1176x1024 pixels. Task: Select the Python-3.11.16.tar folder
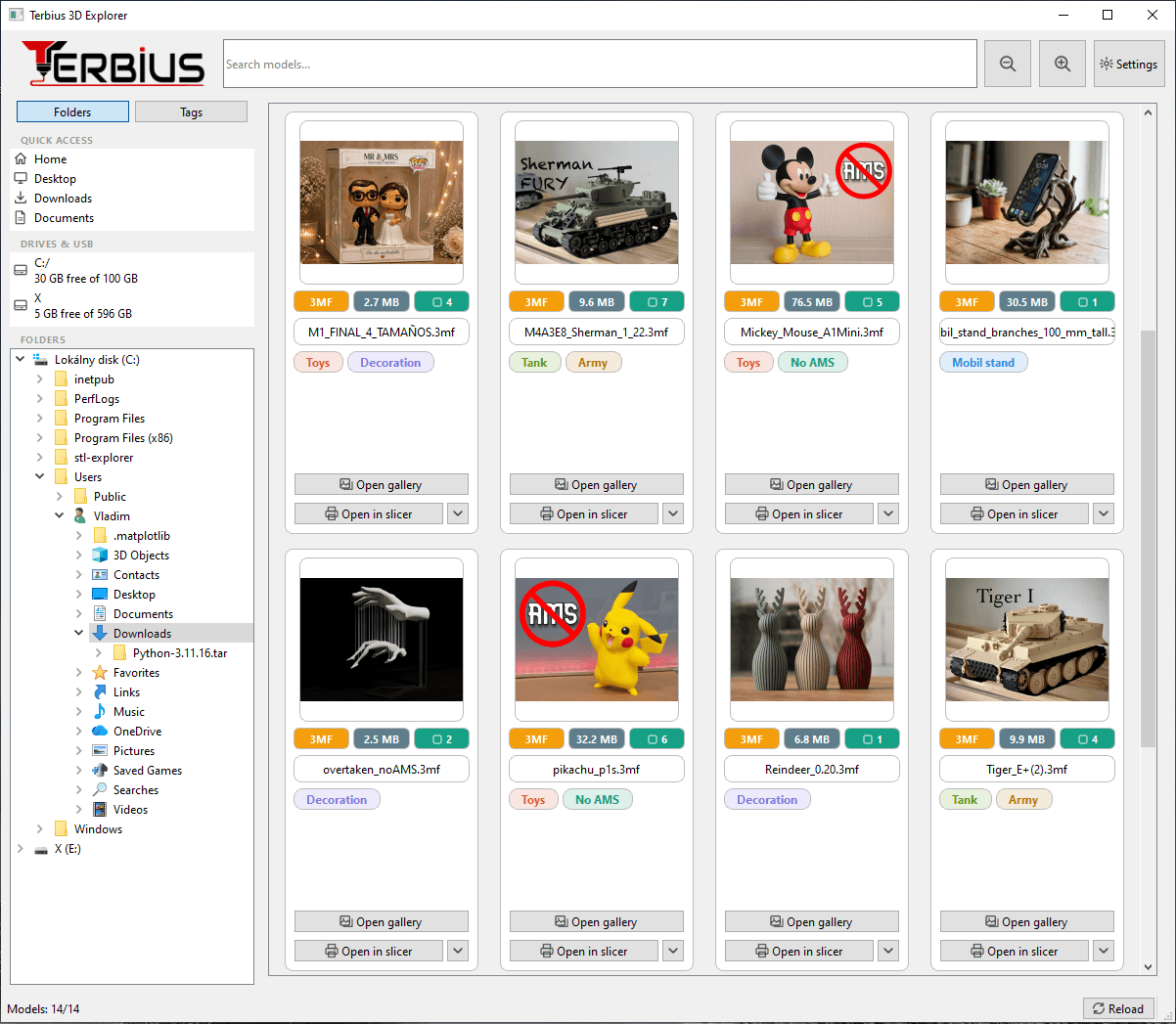pos(179,652)
